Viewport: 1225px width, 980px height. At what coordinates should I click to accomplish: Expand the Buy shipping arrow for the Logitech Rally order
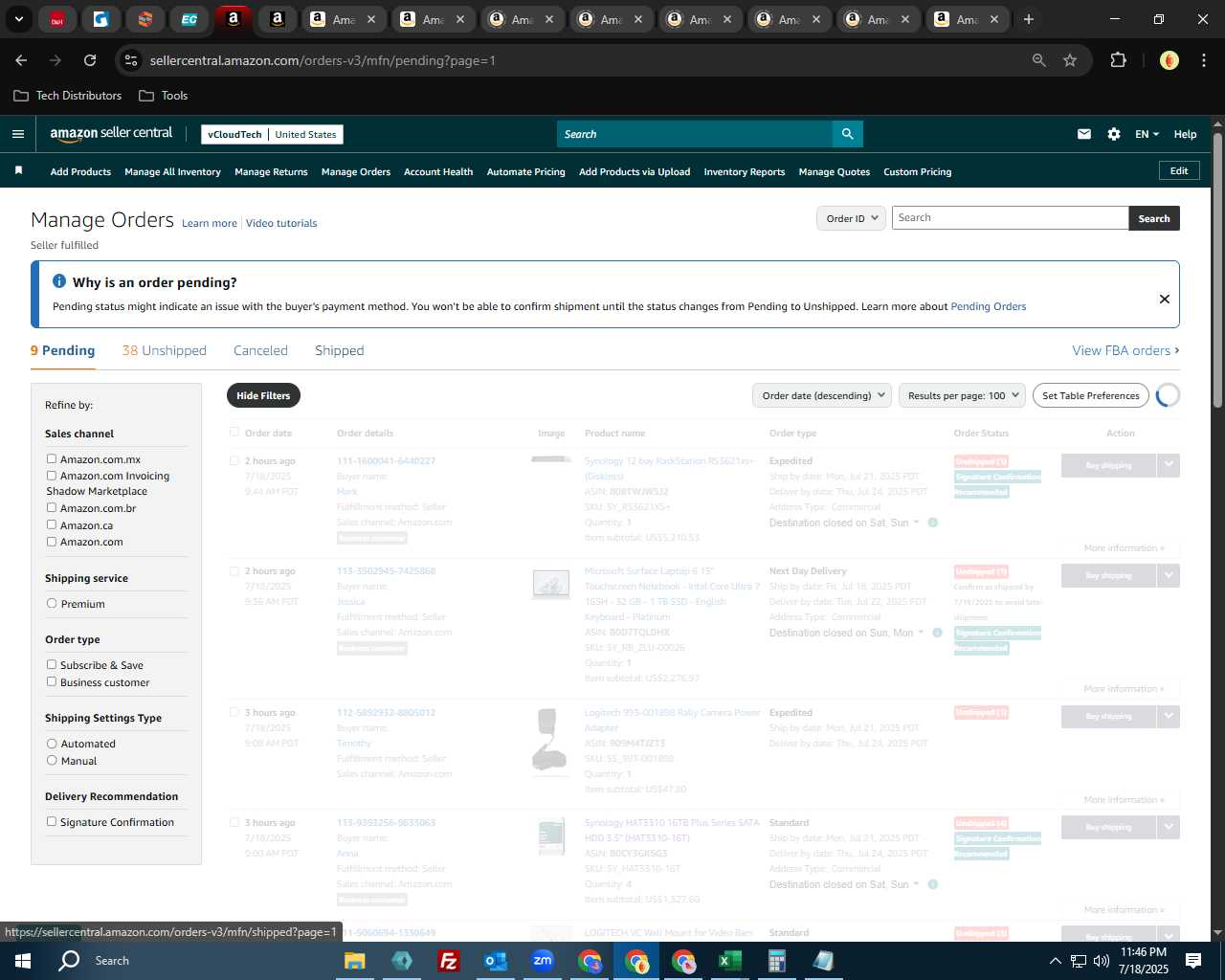click(1169, 716)
